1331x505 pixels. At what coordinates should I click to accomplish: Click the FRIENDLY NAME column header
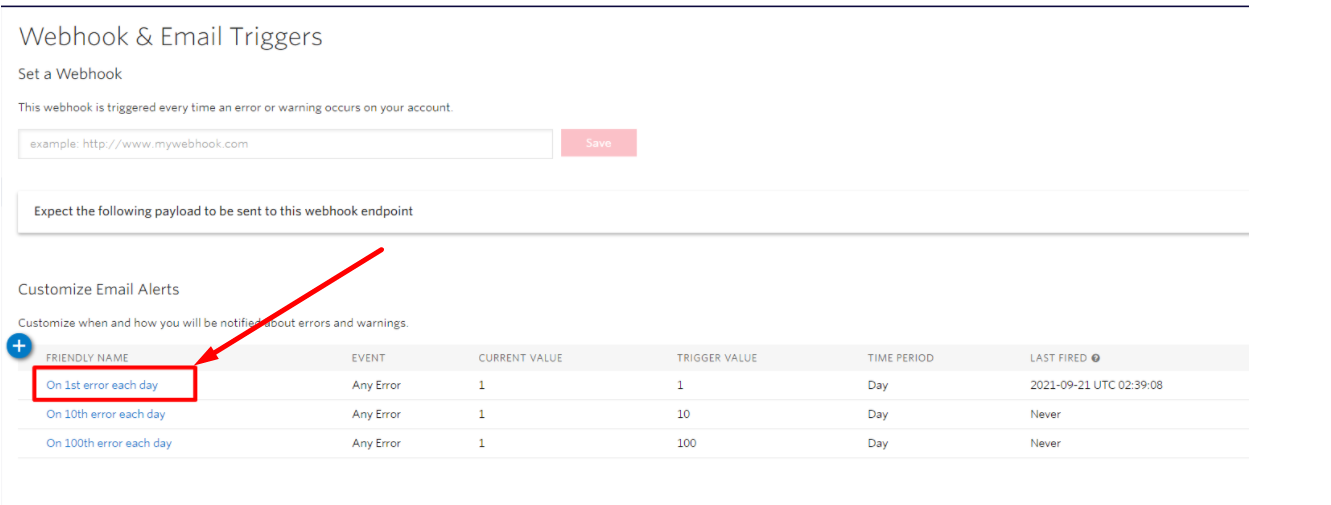(x=87, y=358)
